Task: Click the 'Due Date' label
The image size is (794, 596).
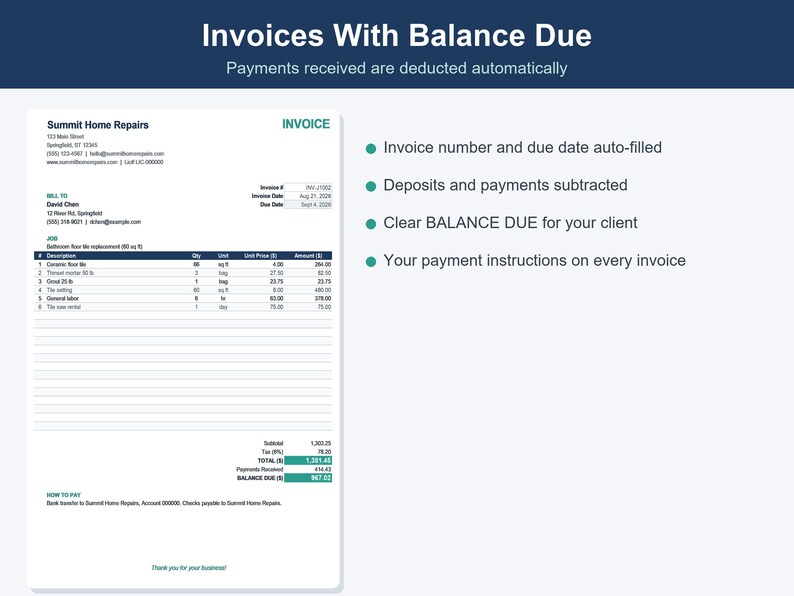Action: (x=271, y=205)
